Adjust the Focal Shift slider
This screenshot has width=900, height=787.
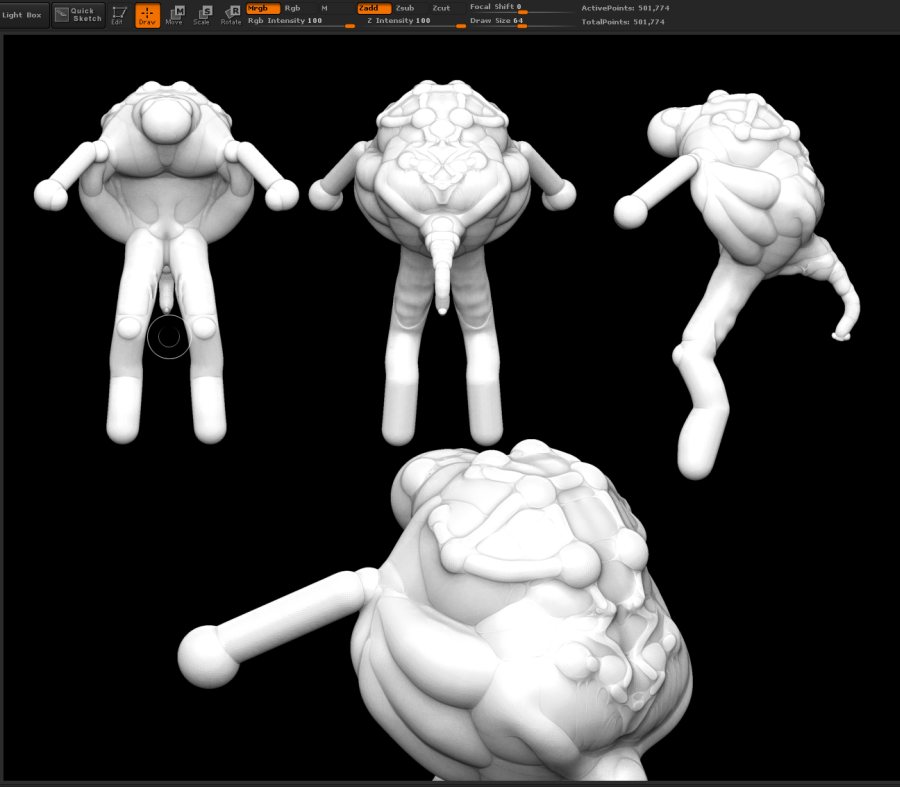(x=521, y=8)
